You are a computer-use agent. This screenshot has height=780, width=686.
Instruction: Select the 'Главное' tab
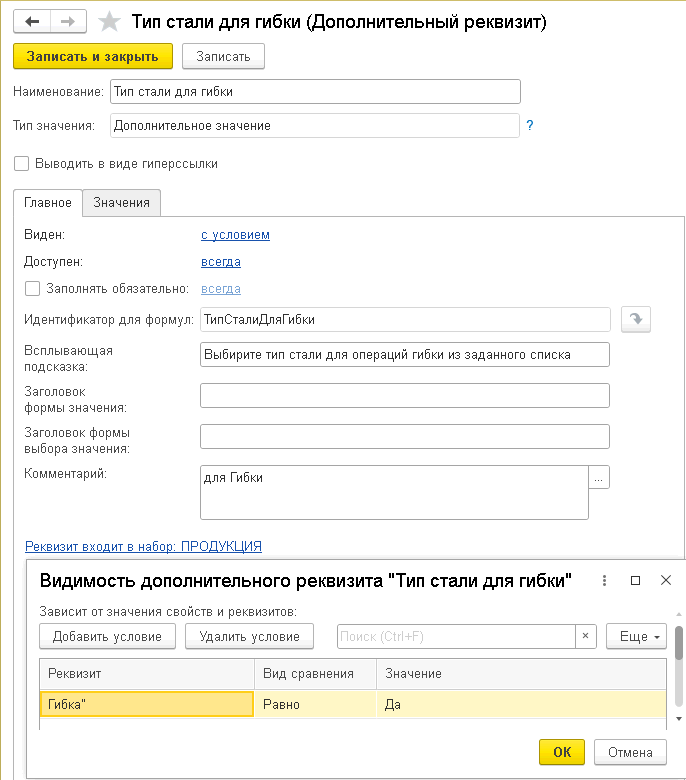coord(48,202)
